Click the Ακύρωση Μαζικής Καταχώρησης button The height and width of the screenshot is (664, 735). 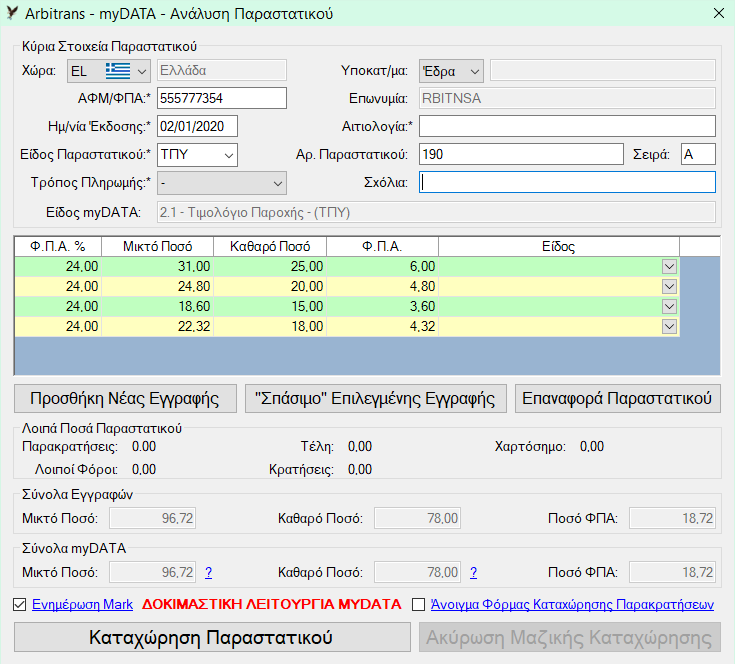tap(570, 637)
